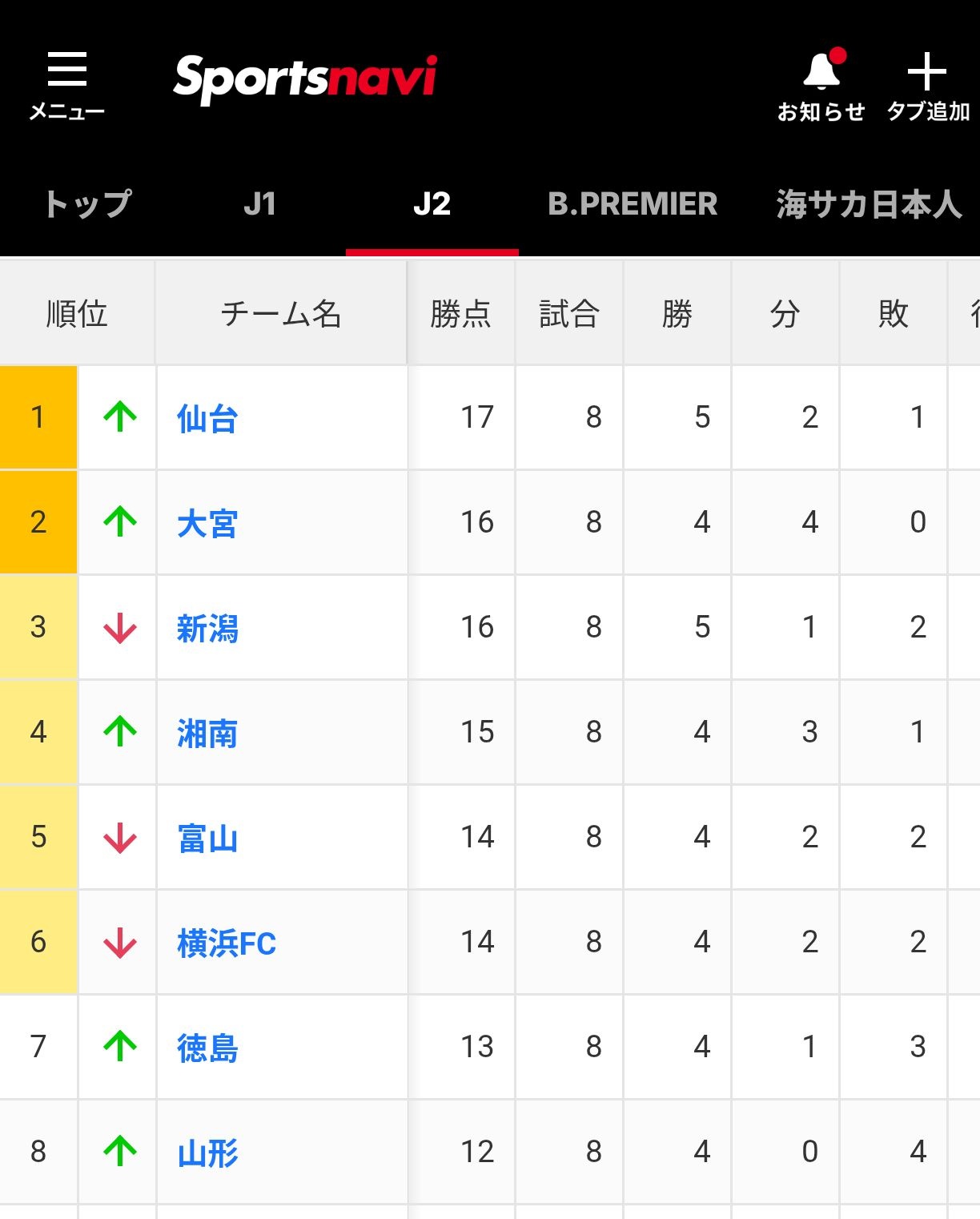Tap the green up arrow beside 山形
This screenshot has height=1219, width=980.
coord(120,1152)
